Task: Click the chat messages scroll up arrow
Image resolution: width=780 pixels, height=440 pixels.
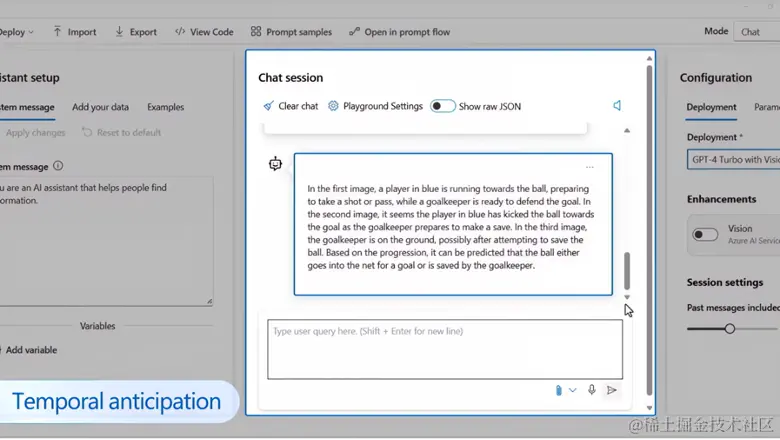Action: 627,130
